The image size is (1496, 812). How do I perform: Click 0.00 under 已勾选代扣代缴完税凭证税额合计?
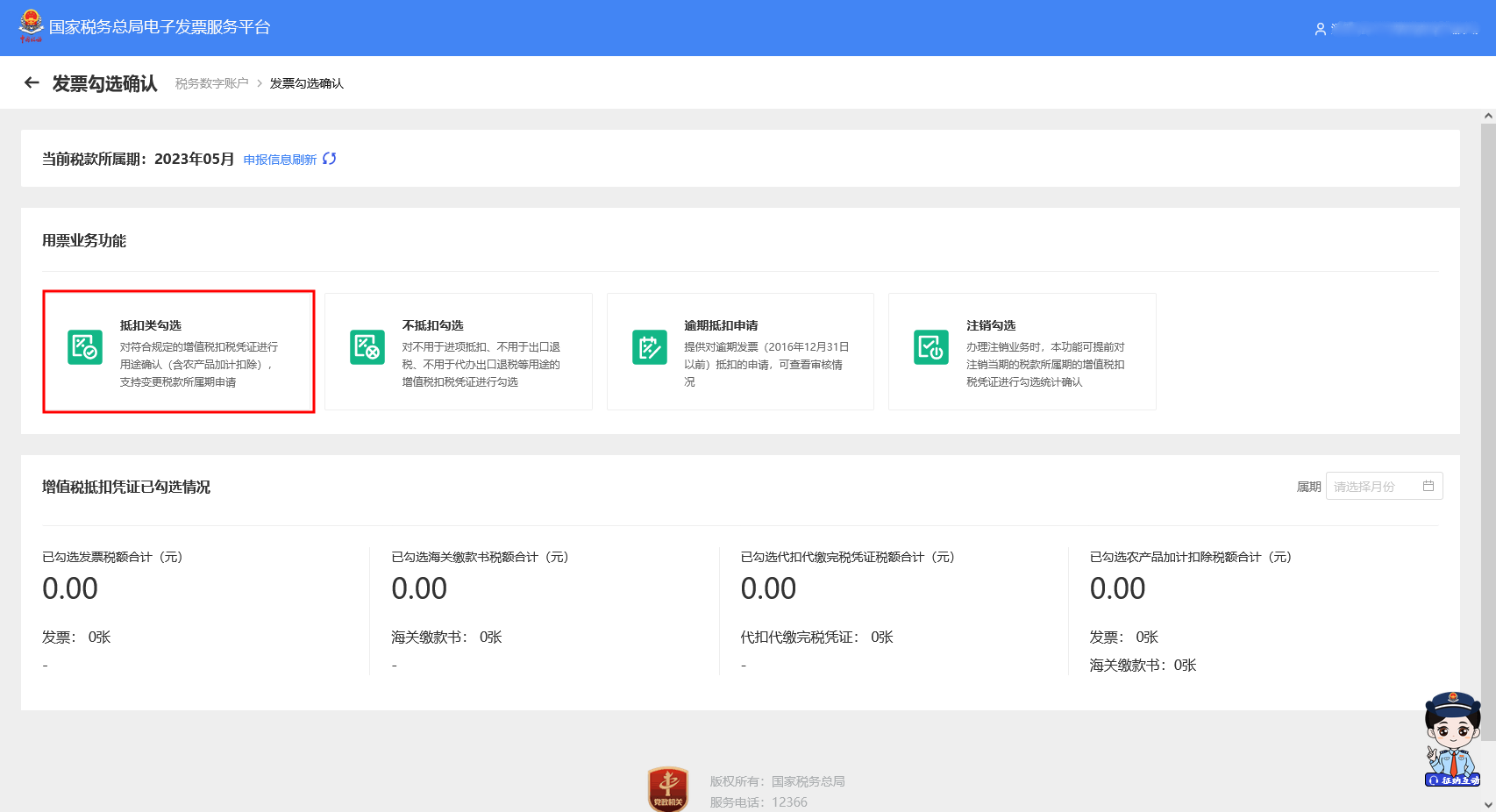click(768, 588)
